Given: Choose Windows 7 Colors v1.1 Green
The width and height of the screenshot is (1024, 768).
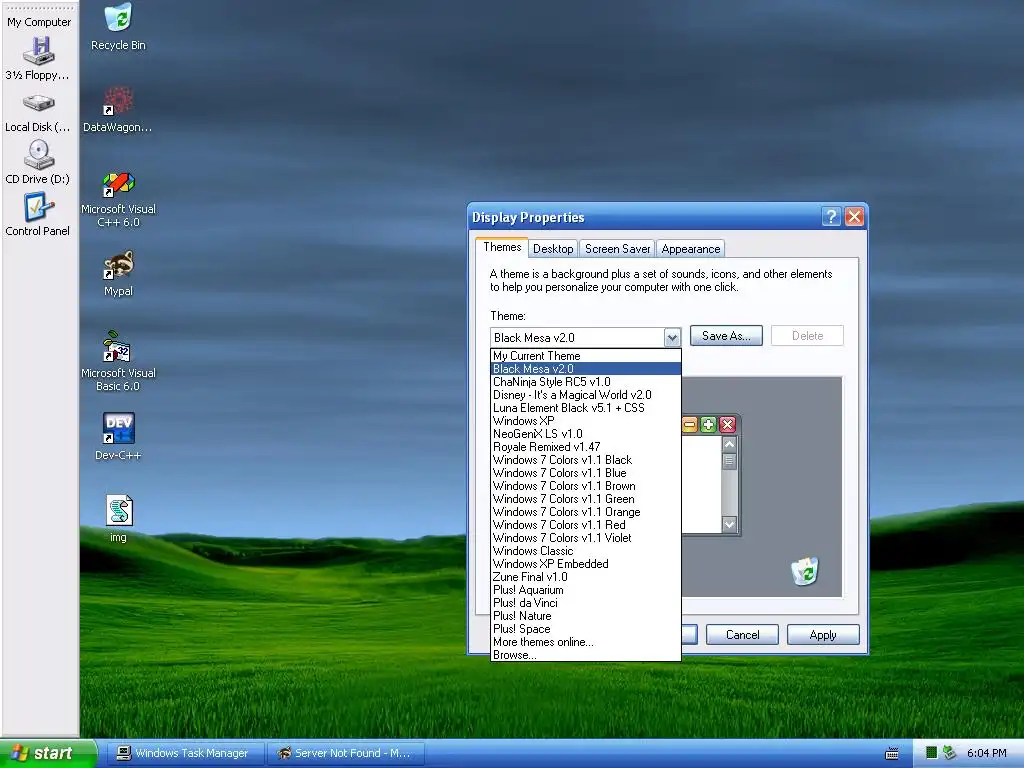Looking at the screenshot, I should (586, 499).
